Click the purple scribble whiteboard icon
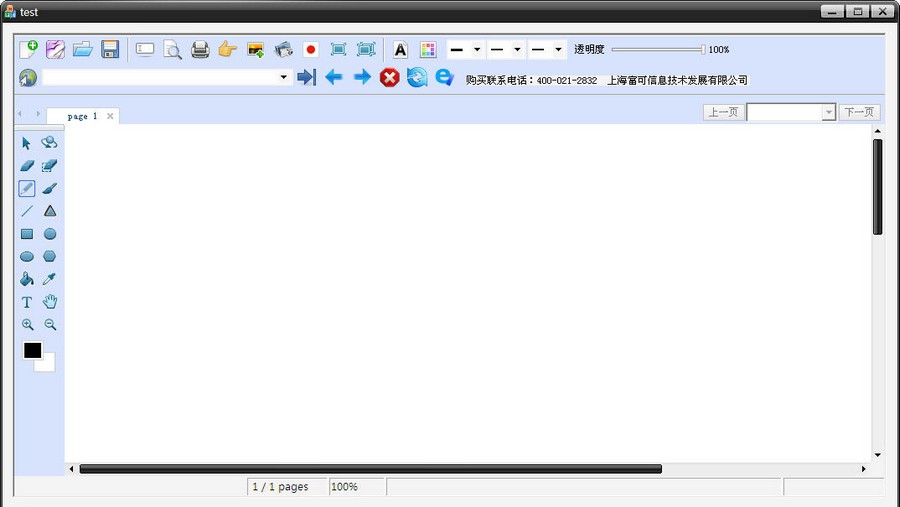The image size is (900, 507). click(x=56, y=49)
